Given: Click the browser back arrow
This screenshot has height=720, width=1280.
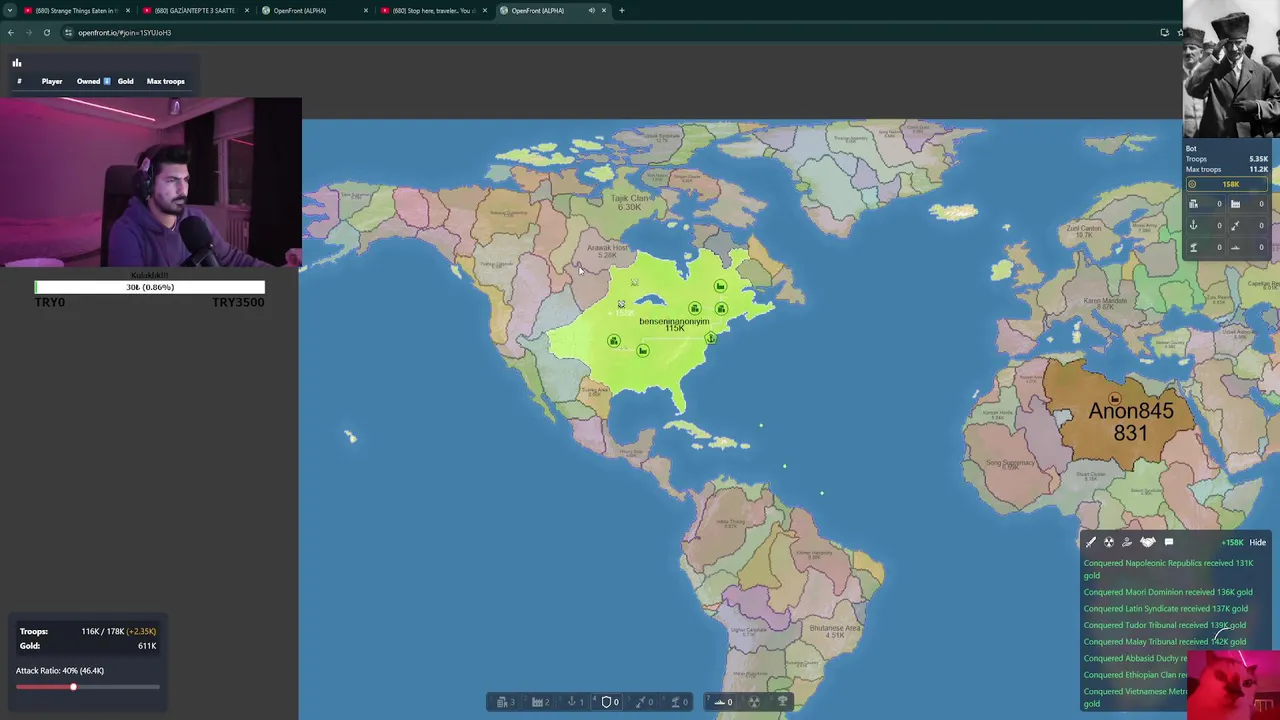Looking at the screenshot, I should point(11,33).
